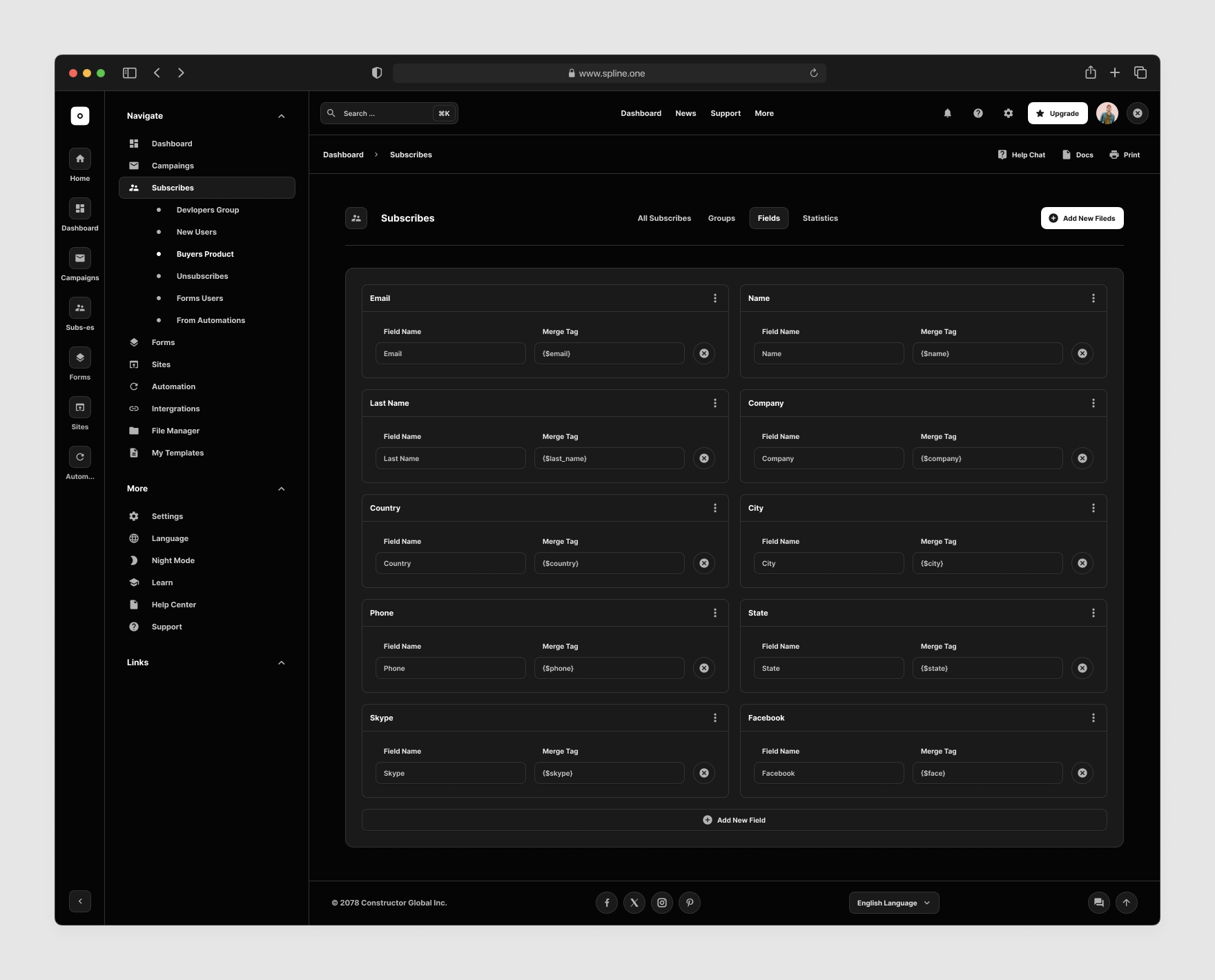Switch to All Subscribes tab

tap(664, 218)
